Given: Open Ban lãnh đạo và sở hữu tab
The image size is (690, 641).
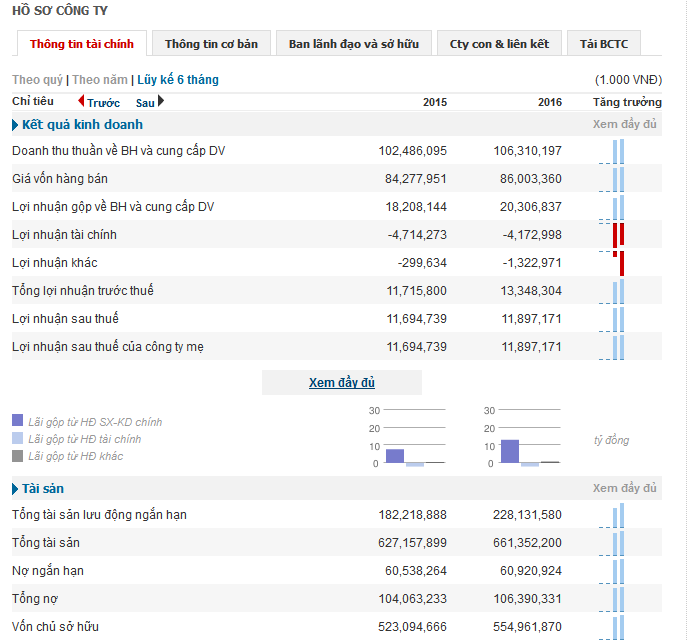Looking at the screenshot, I should point(354,44).
